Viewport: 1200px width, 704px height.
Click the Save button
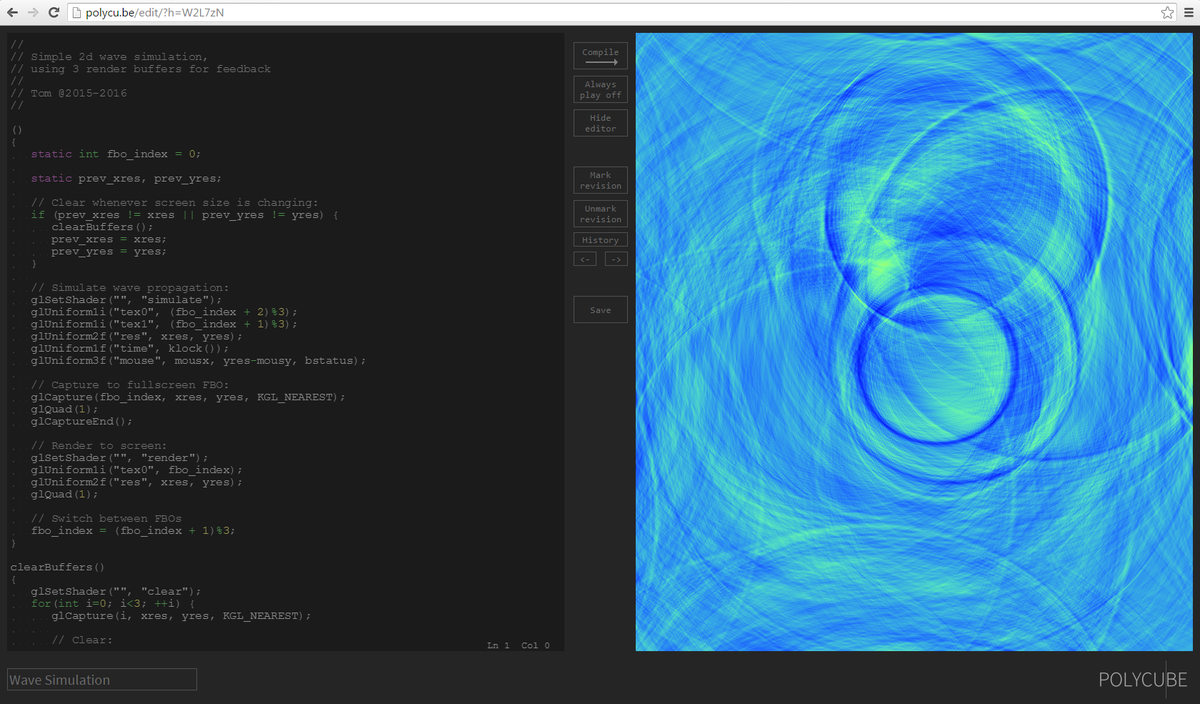coord(600,310)
